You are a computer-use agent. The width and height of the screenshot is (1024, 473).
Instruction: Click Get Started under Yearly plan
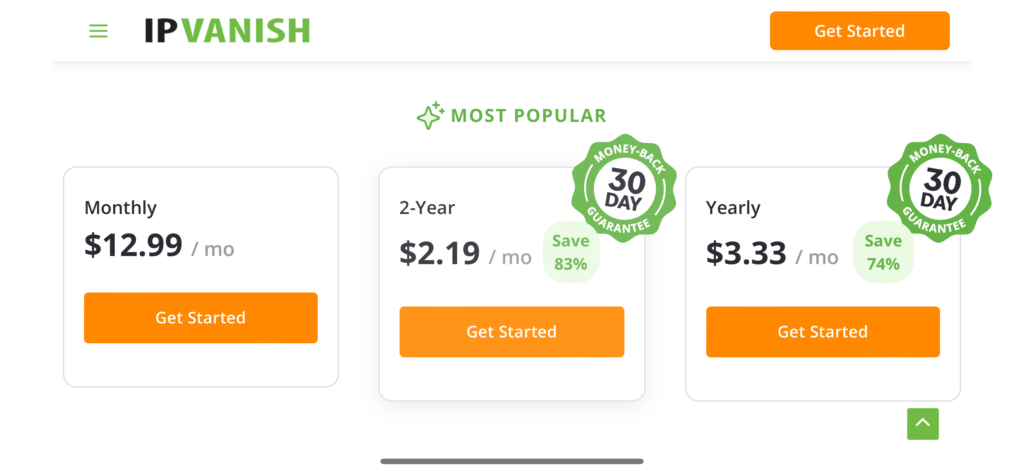tap(823, 332)
